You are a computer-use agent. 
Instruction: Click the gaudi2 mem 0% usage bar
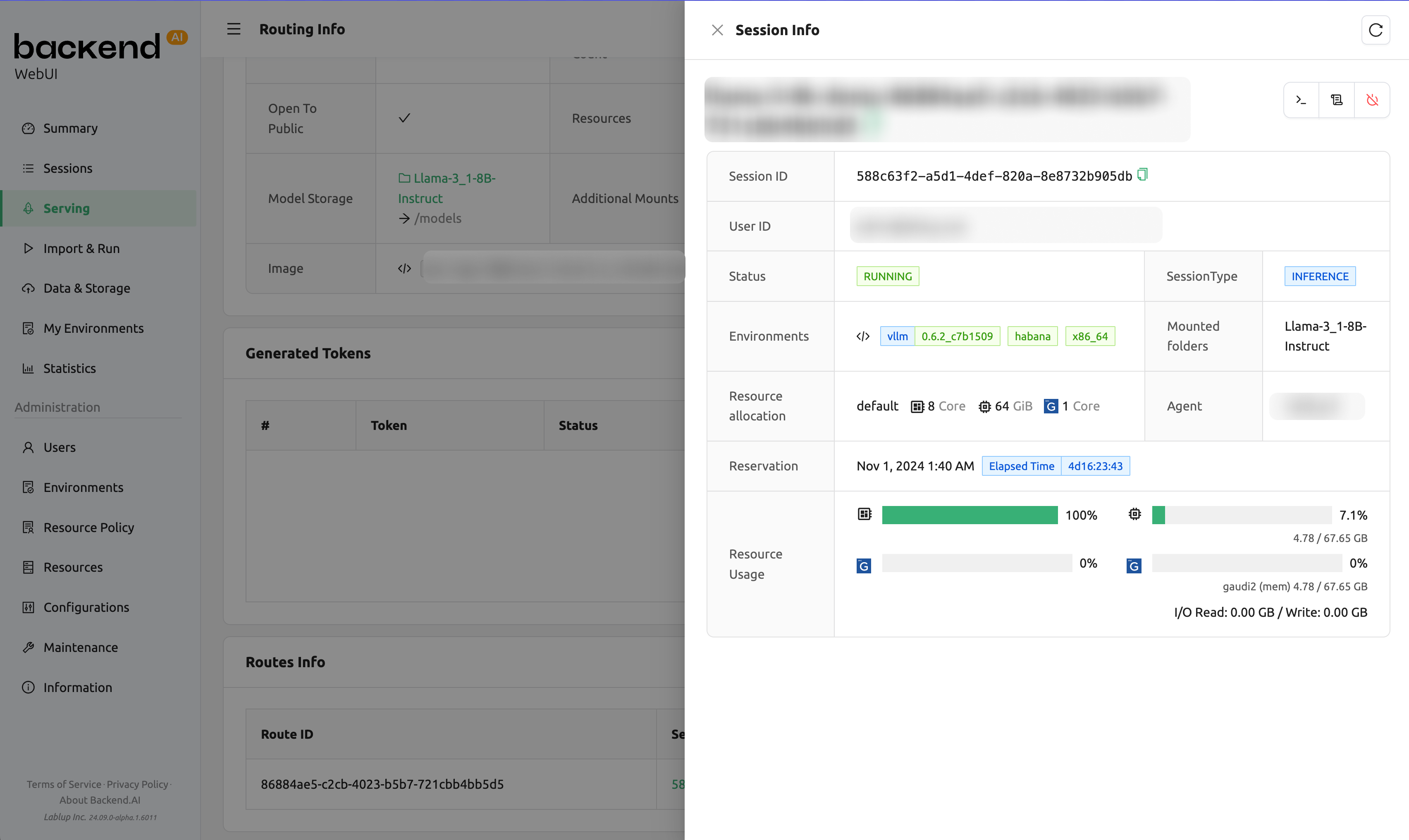point(1247,563)
